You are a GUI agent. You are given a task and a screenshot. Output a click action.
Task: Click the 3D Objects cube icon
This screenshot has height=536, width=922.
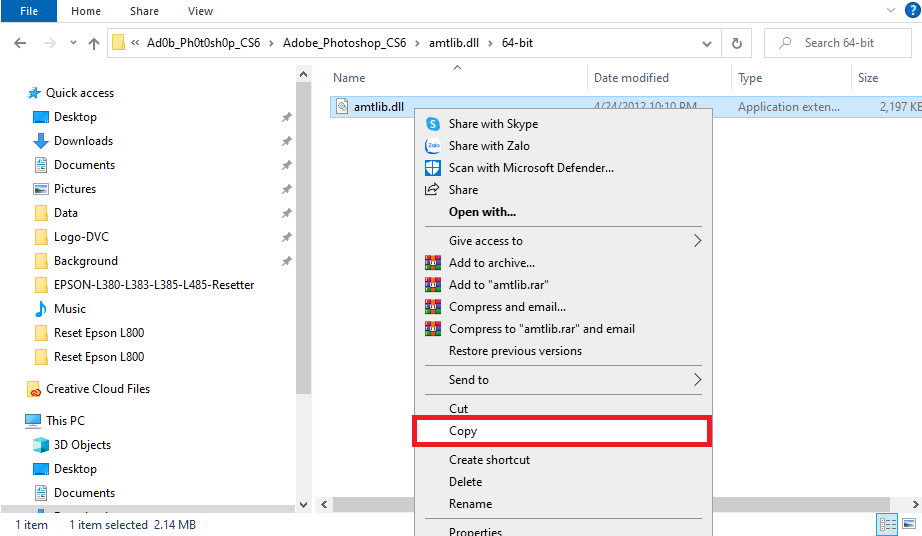pyautogui.click(x=41, y=445)
